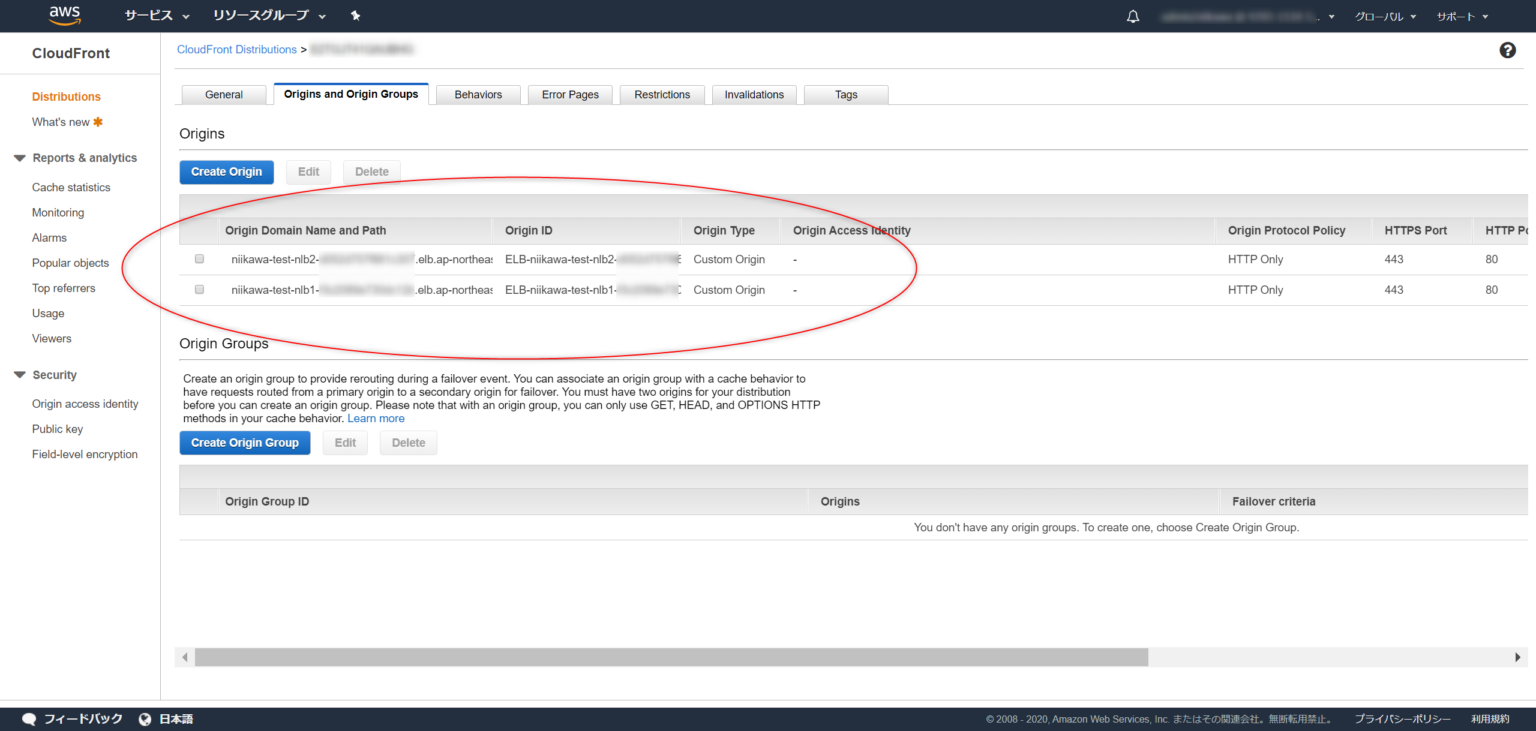Viewport: 1536px width, 731px height.
Task: Open the notifications bell icon
Action: [x=1133, y=17]
